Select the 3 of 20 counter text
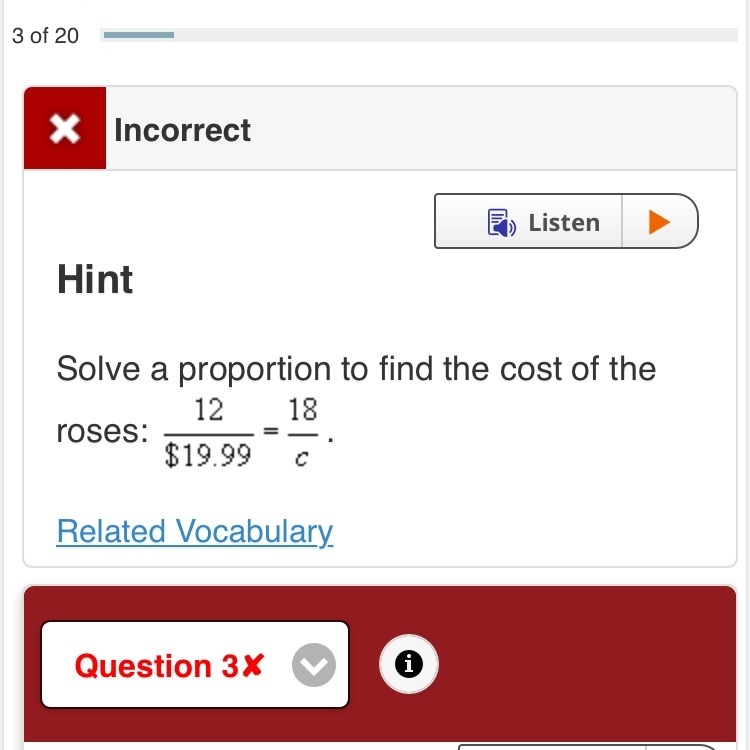Screen dimensions: 750x750 pyautogui.click(x=45, y=36)
